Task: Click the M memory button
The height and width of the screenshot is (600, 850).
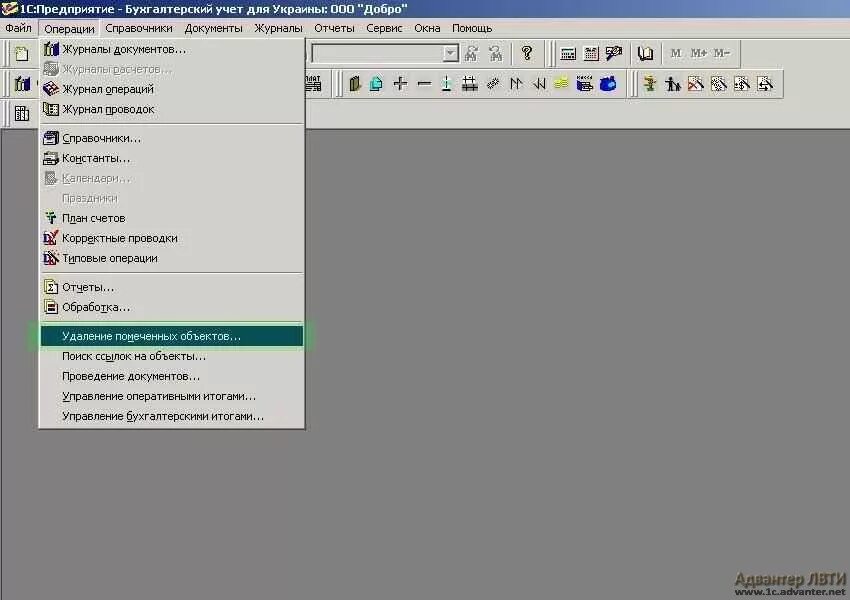Action: 675,53
